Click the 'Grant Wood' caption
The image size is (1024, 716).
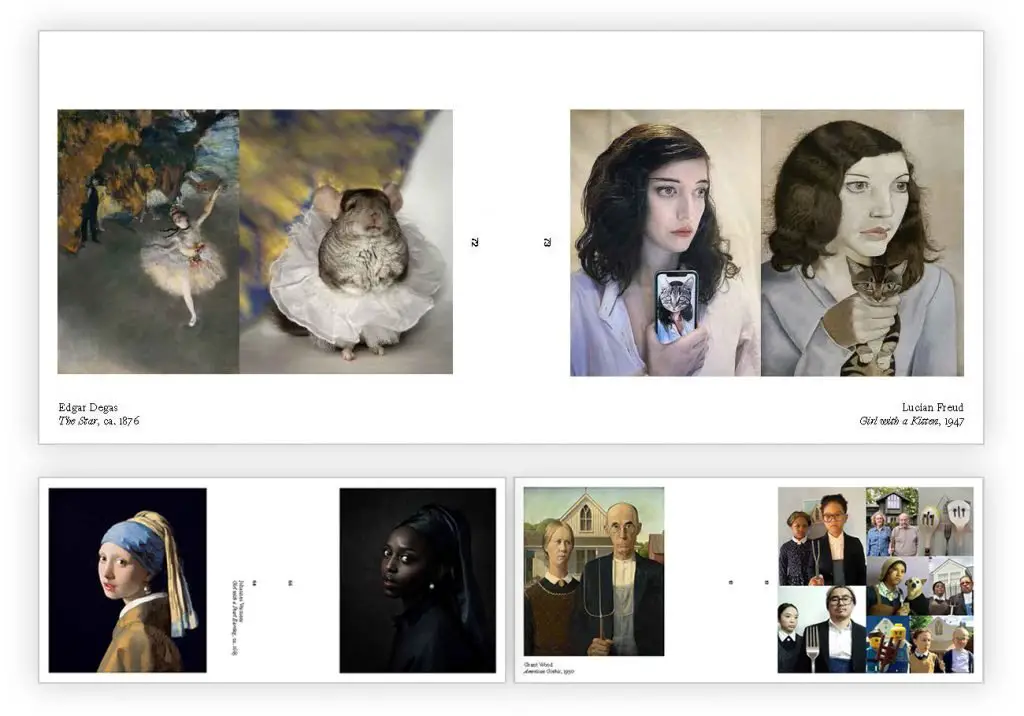click(x=537, y=664)
